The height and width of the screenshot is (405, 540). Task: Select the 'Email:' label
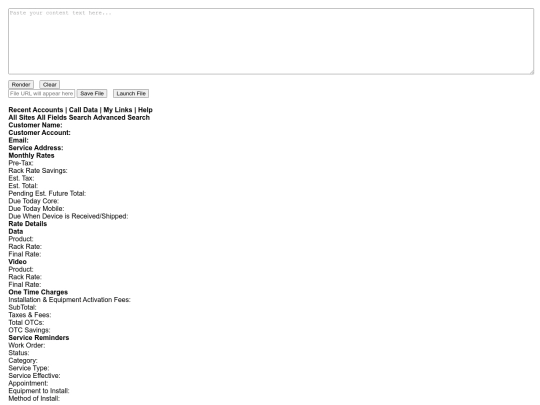[x=19, y=140]
